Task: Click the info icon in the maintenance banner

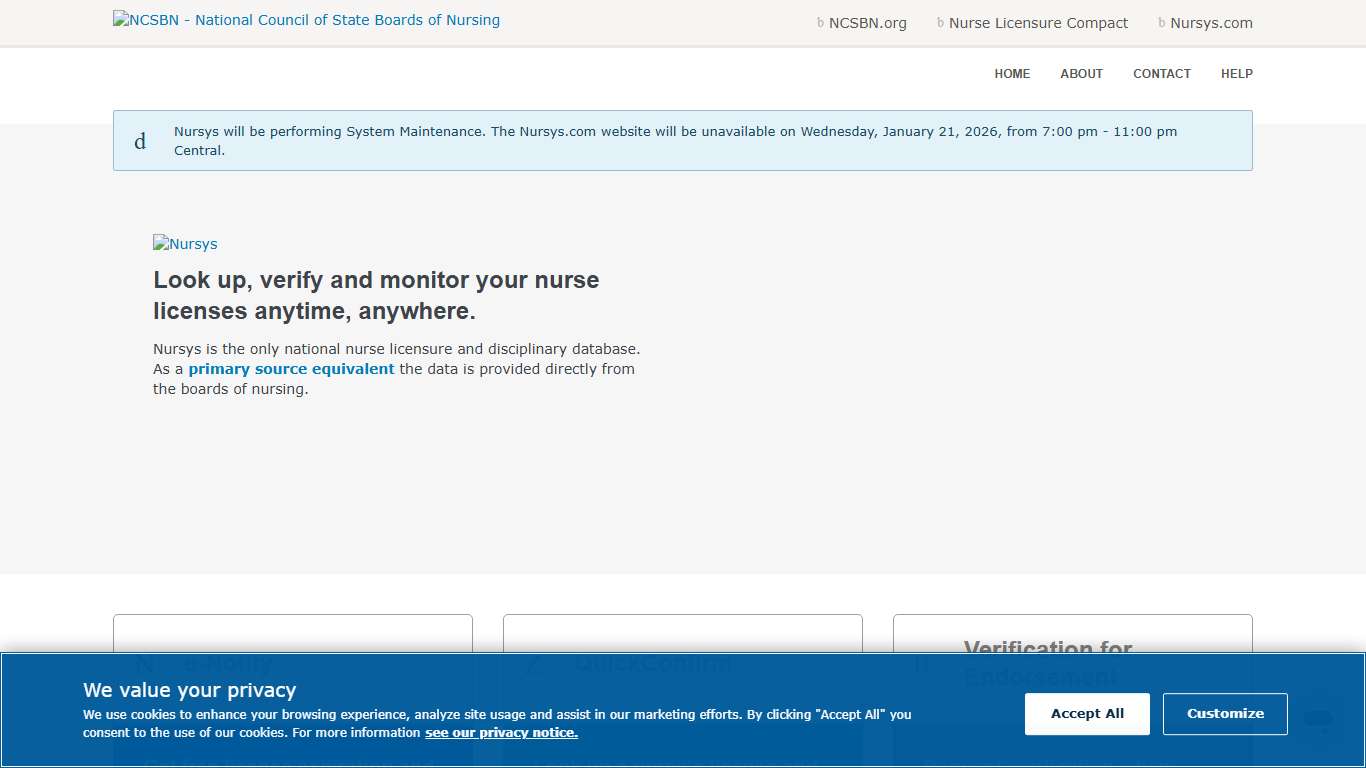Action: tap(140, 141)
